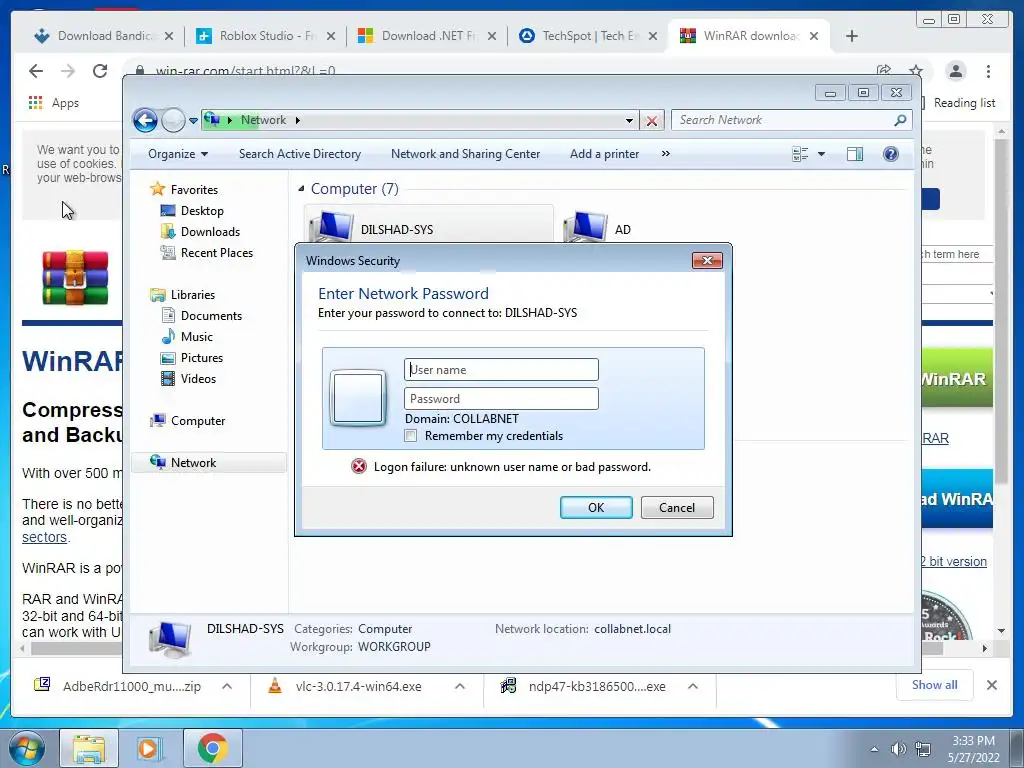Open address bar history dropdown

point(629,120)
